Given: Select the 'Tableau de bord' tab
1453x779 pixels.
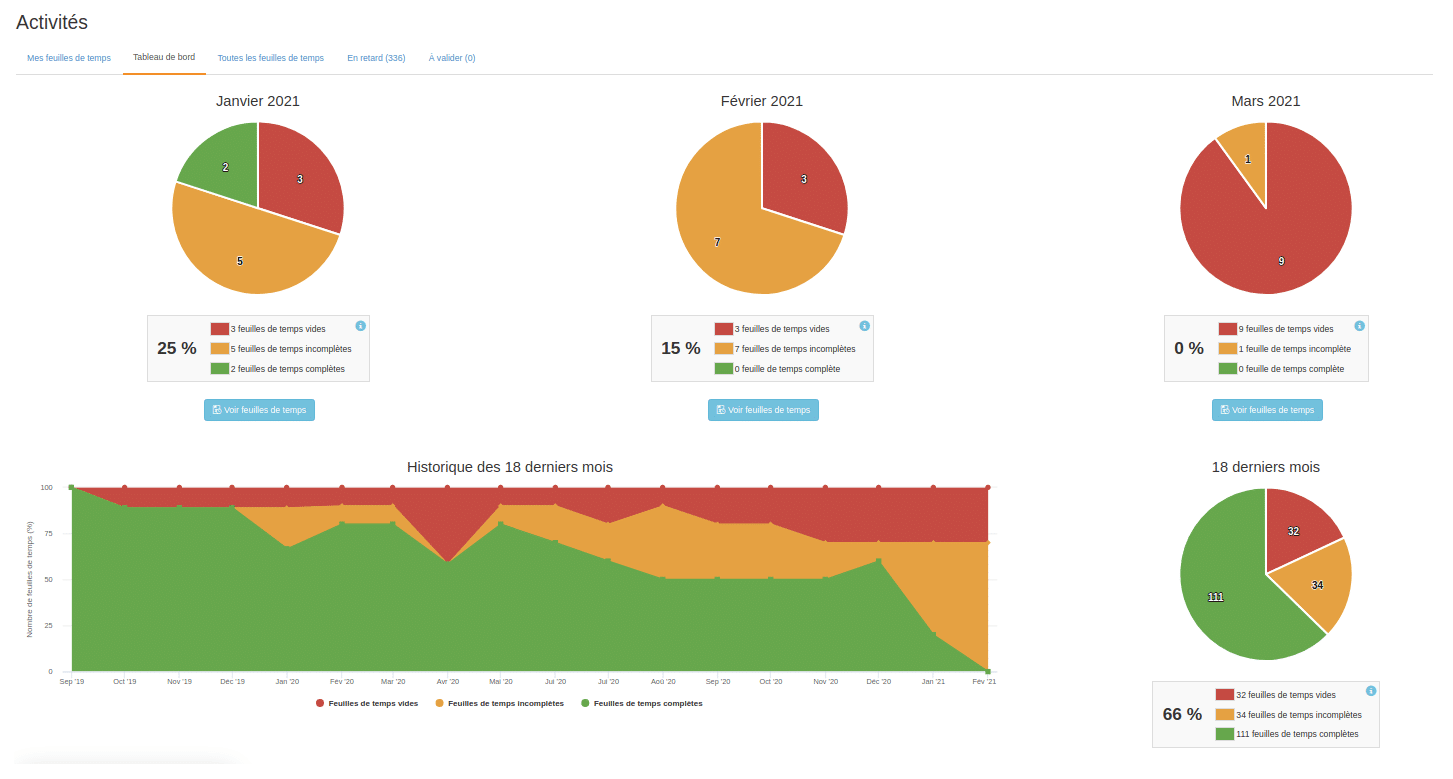Looking at the screenshot, I should [x=164, y=58].
